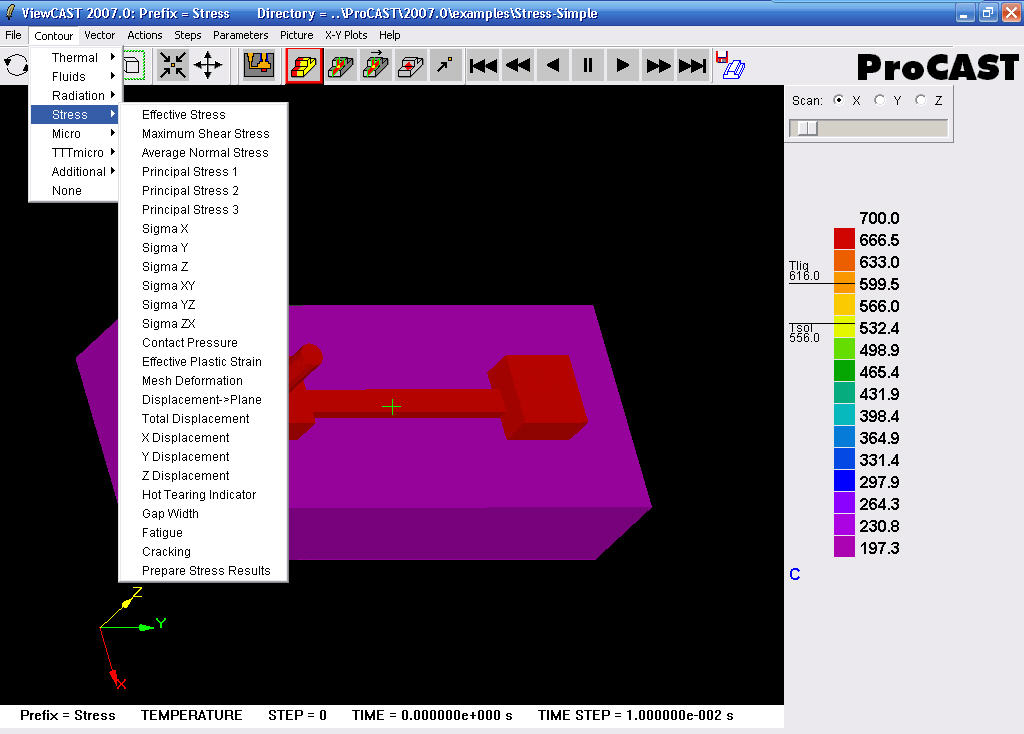The height and width of the screenshot is (734, 1024).
Task: Open the File menu
Action: 13,35
